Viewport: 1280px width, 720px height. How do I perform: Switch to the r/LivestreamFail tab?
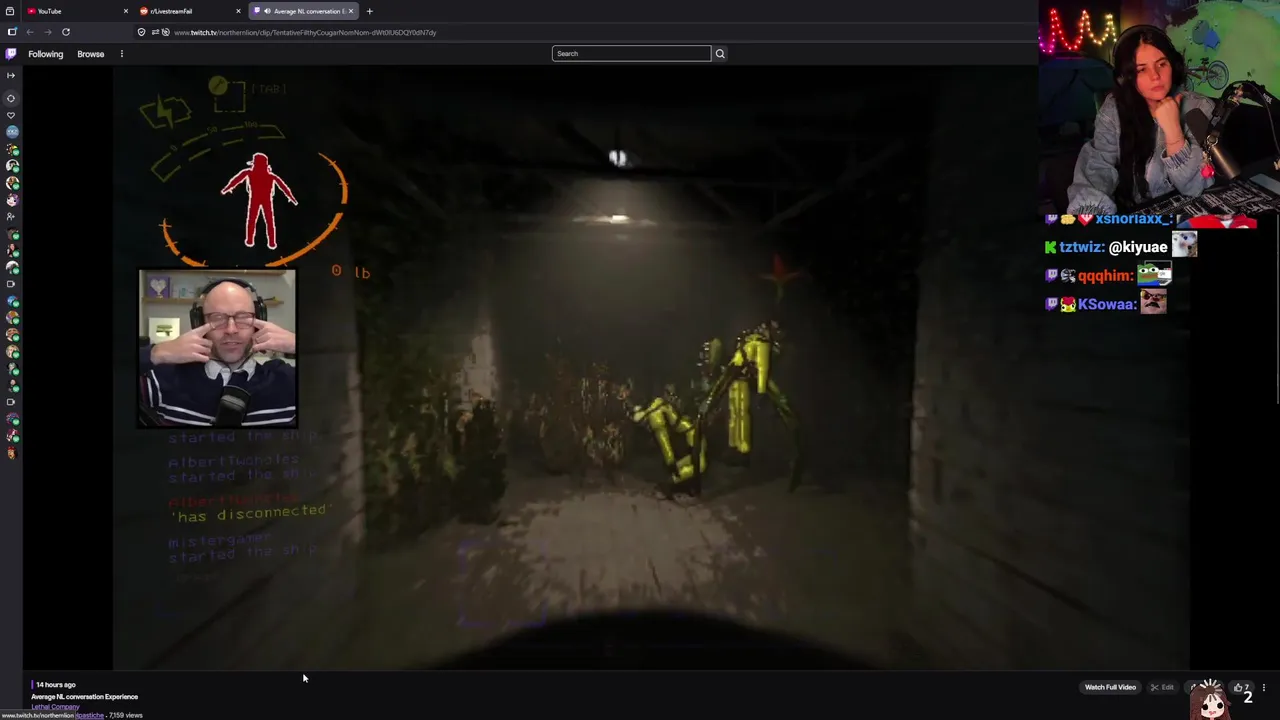pyautogui.click(x=188, y=11)
